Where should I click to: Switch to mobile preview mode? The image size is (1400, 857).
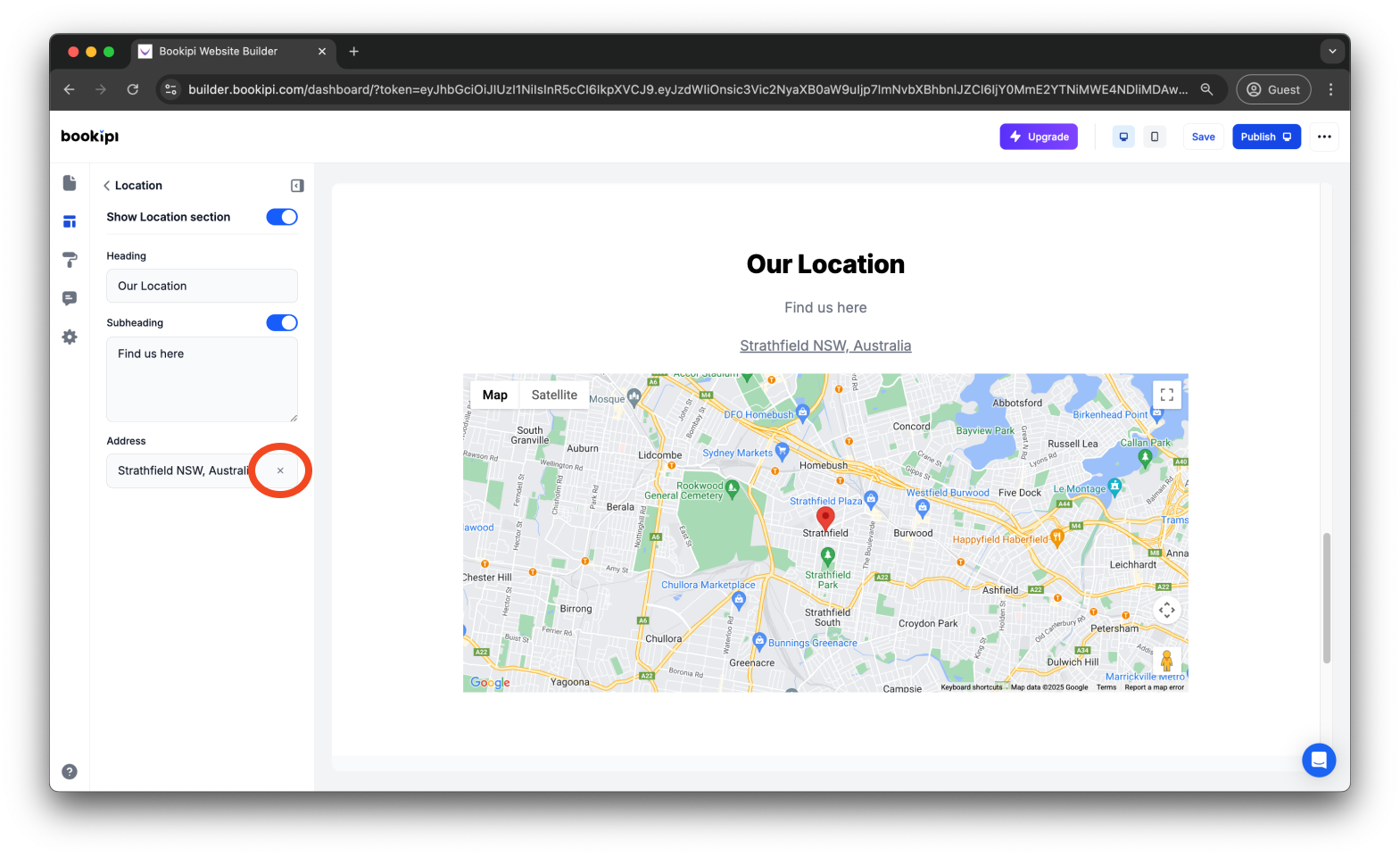coord(1155,137)
